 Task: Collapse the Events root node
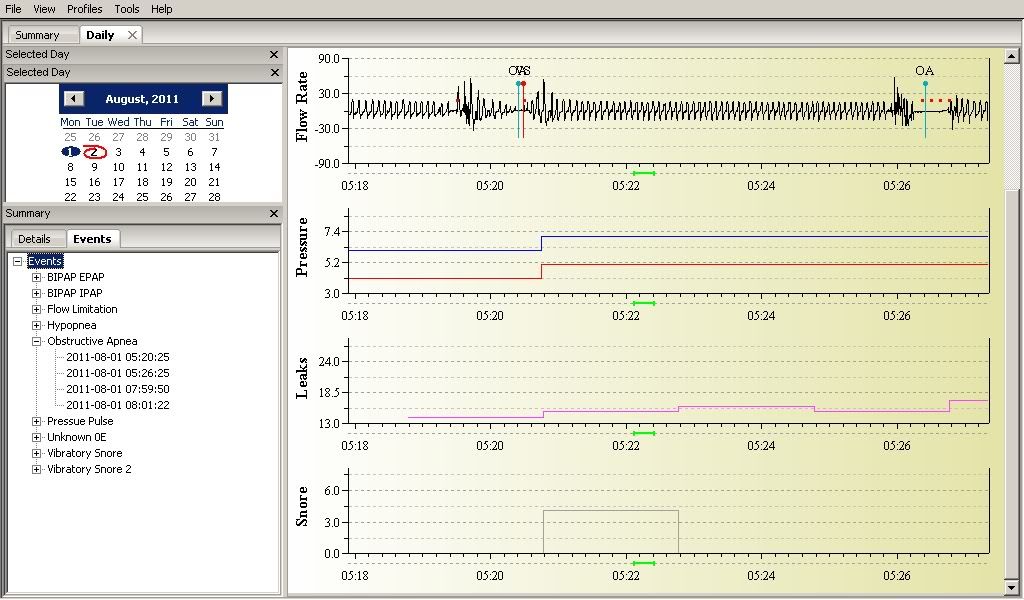18,261
